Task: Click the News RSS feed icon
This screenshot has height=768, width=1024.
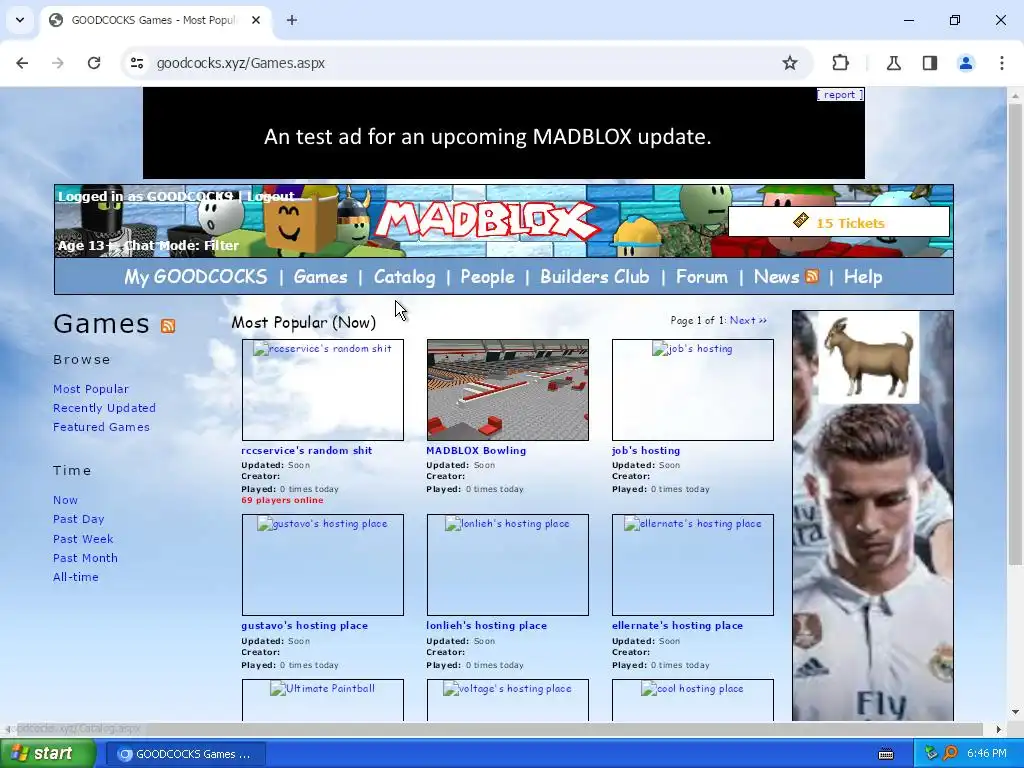Action: pos(812,276)
